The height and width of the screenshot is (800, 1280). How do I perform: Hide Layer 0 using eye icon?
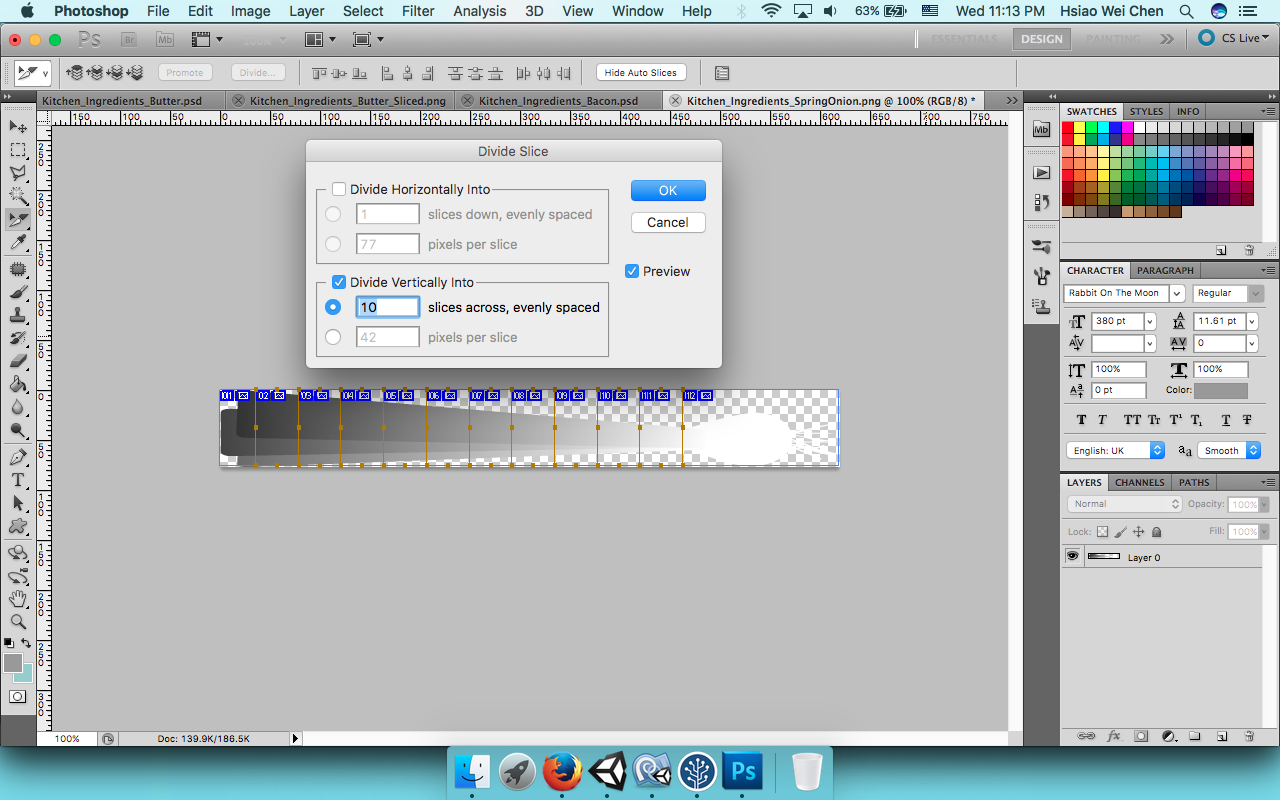tap(1073, 557)
